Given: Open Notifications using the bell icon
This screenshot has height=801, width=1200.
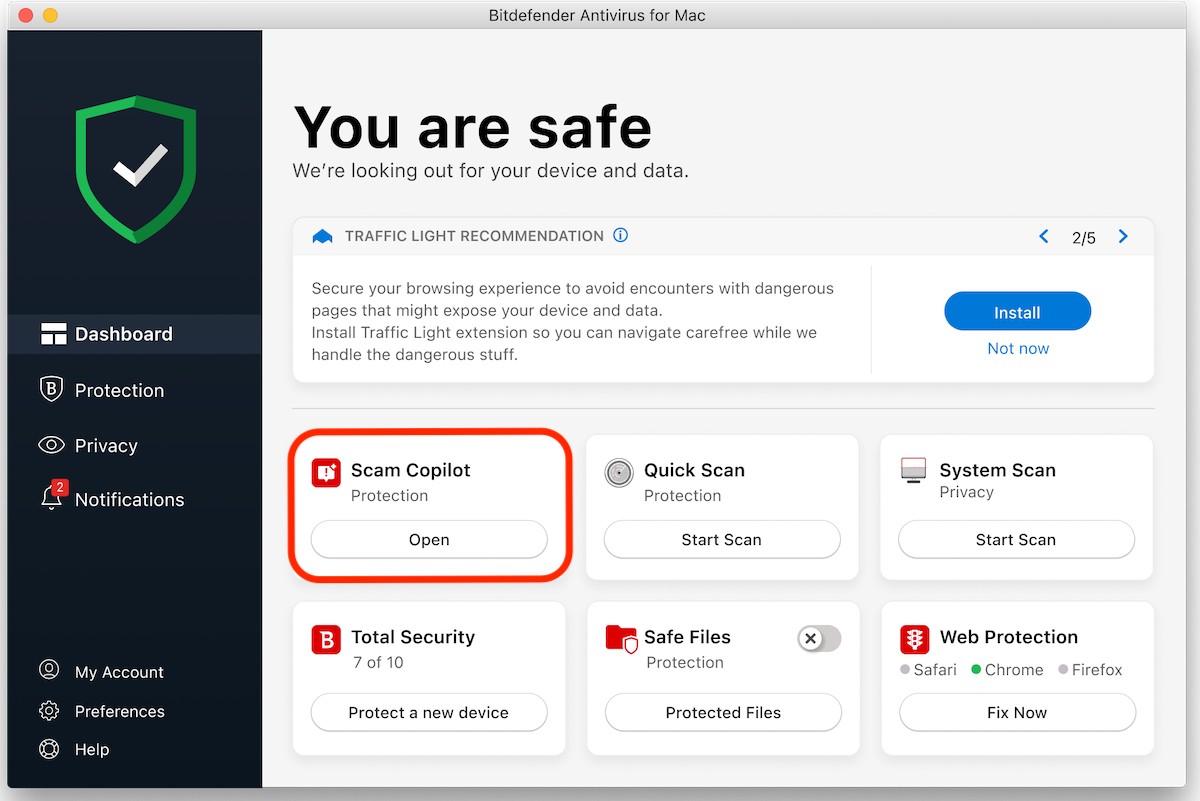Looking at the screenshot, I should pyautogui.click(x=52, y=498).
